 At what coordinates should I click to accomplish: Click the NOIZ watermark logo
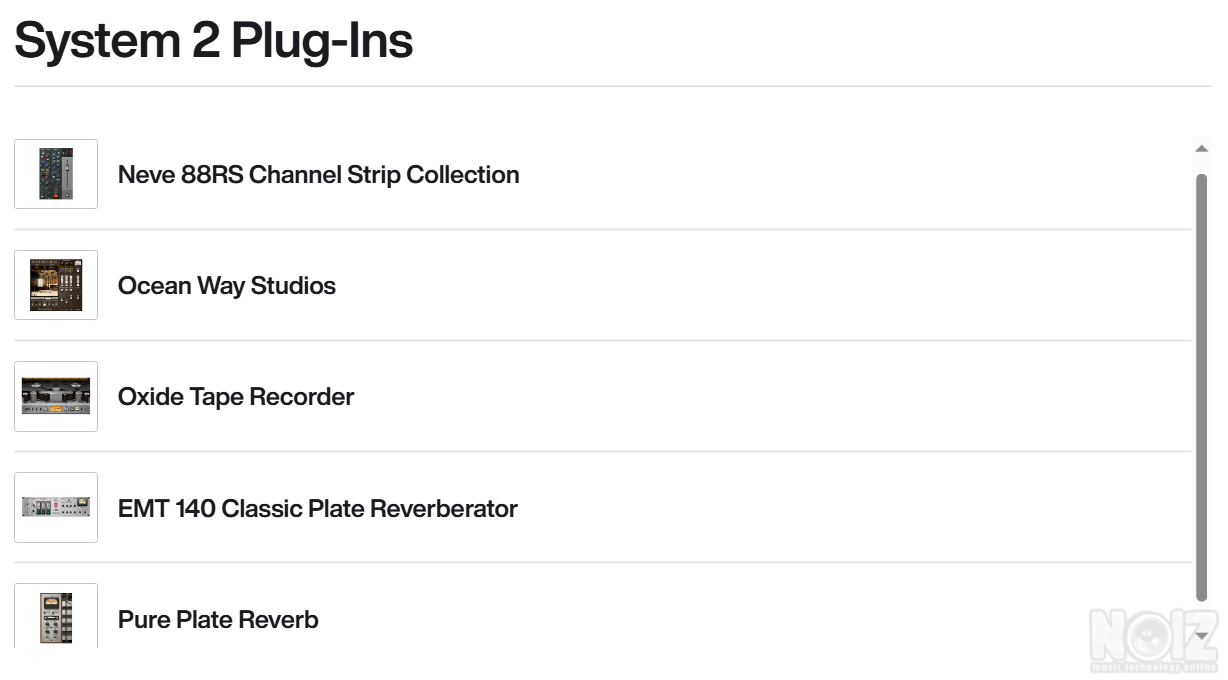click(x=1153, y=639)
